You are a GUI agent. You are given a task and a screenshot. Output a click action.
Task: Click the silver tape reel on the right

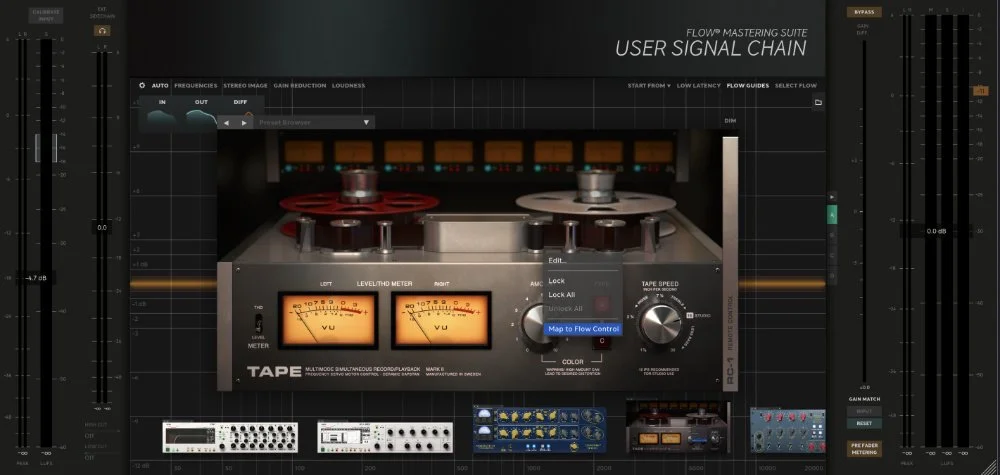tap(596, 203)
